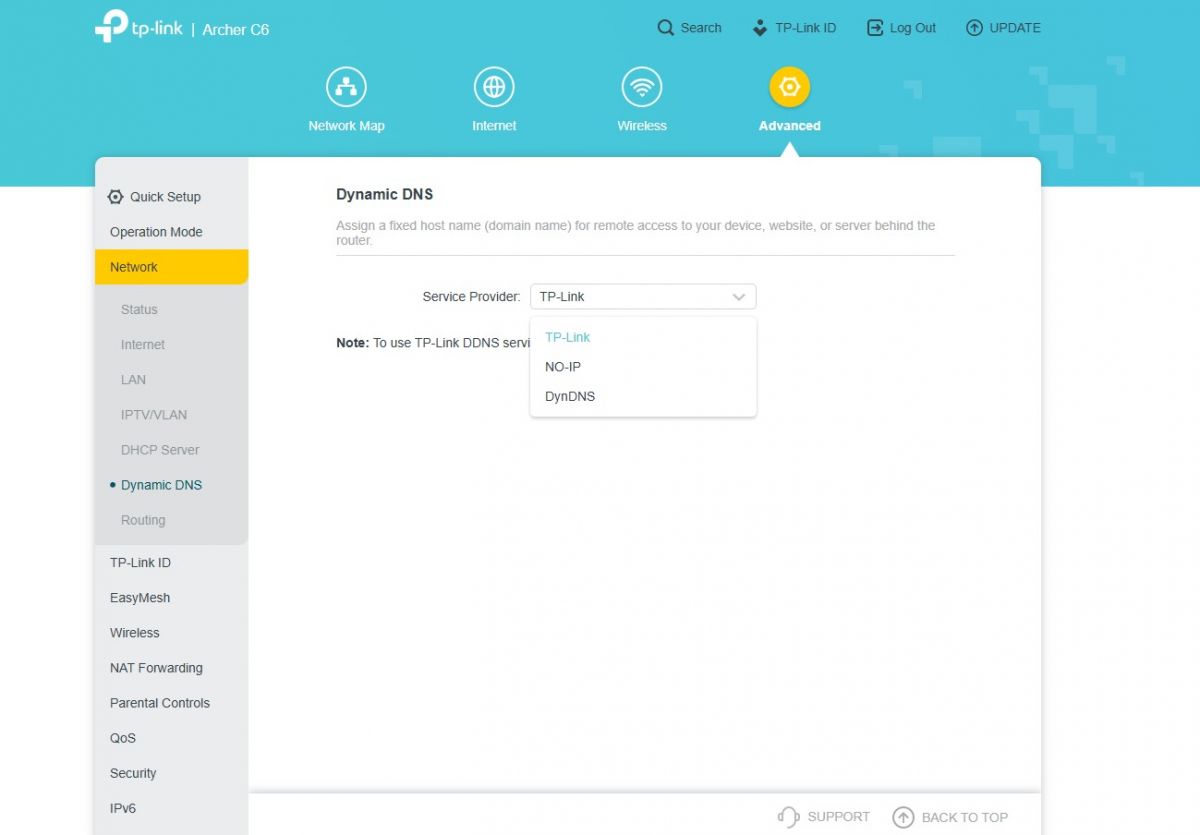Viewport: 1200px width, 835px height.
Task: Click the Archer C6 model text
Action: pyautogui.click(x=236, y=30)
